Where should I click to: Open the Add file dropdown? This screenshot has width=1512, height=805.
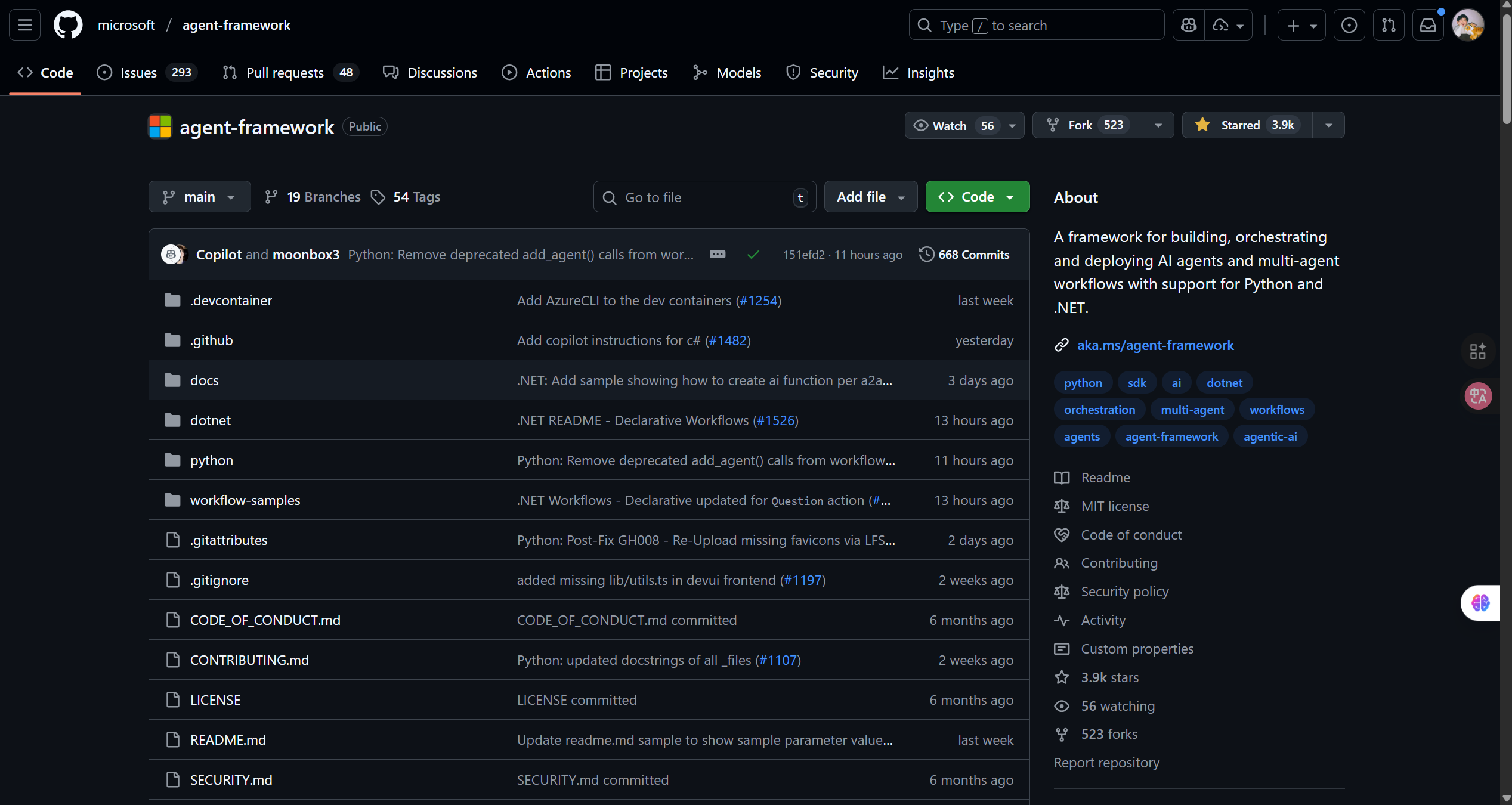pos(870,197)
